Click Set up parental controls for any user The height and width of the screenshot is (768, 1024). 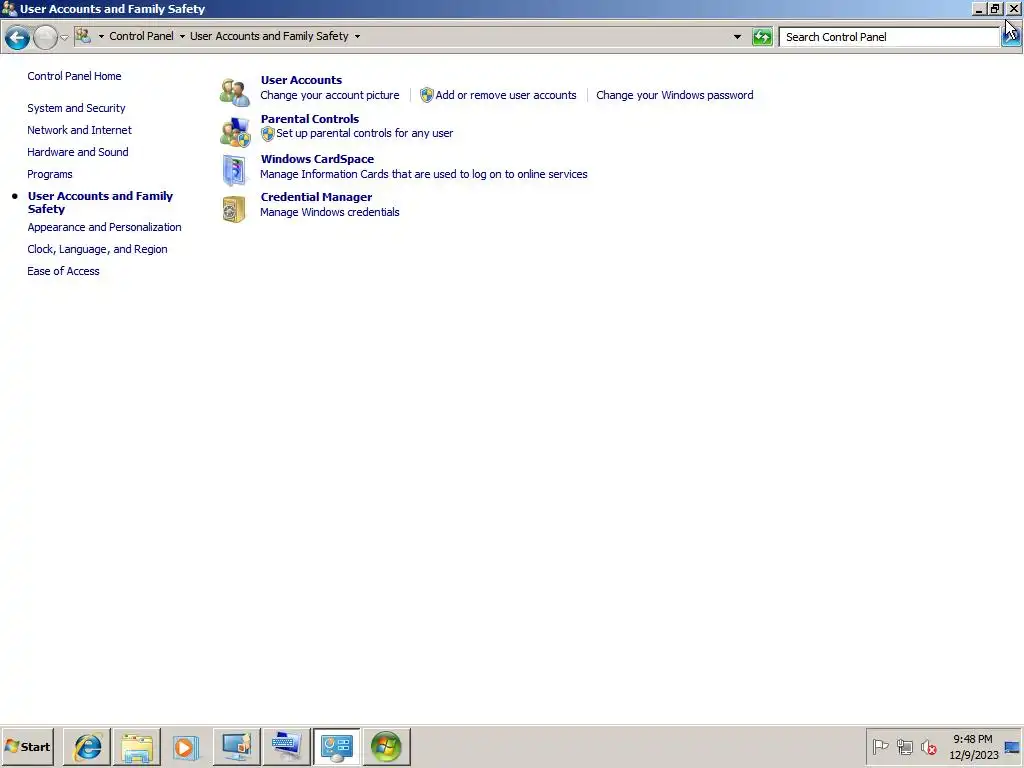click(364, 133)
